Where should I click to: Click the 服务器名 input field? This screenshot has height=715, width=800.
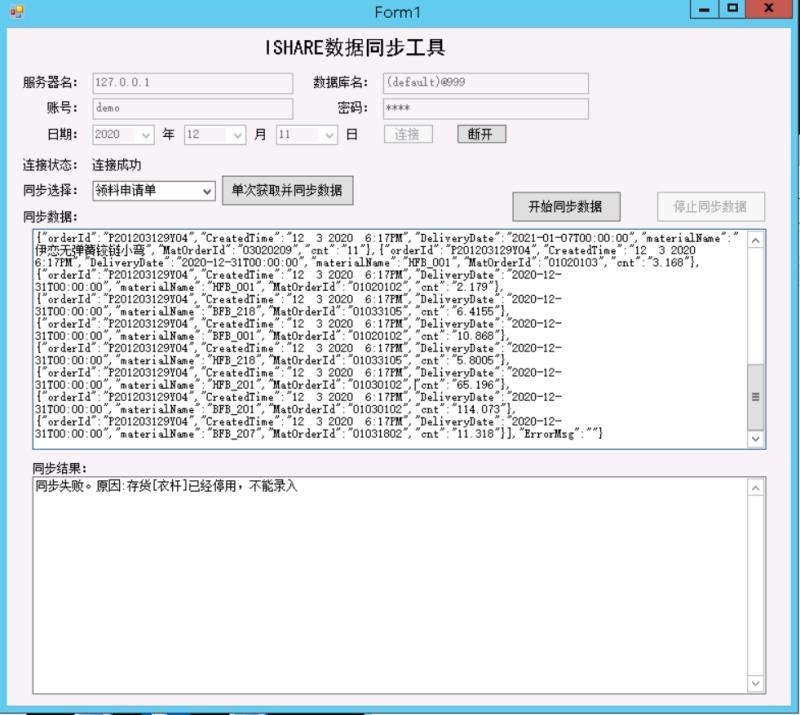(193, 83)
